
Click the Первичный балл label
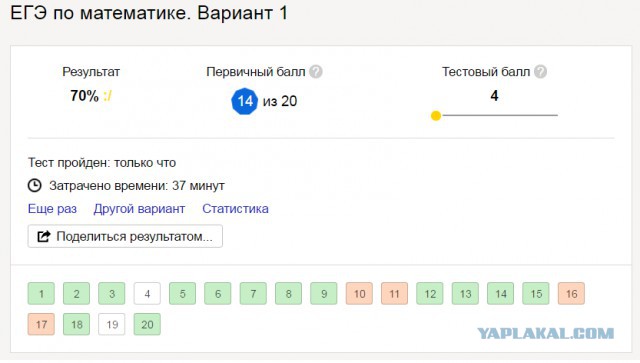coord(256,72)
